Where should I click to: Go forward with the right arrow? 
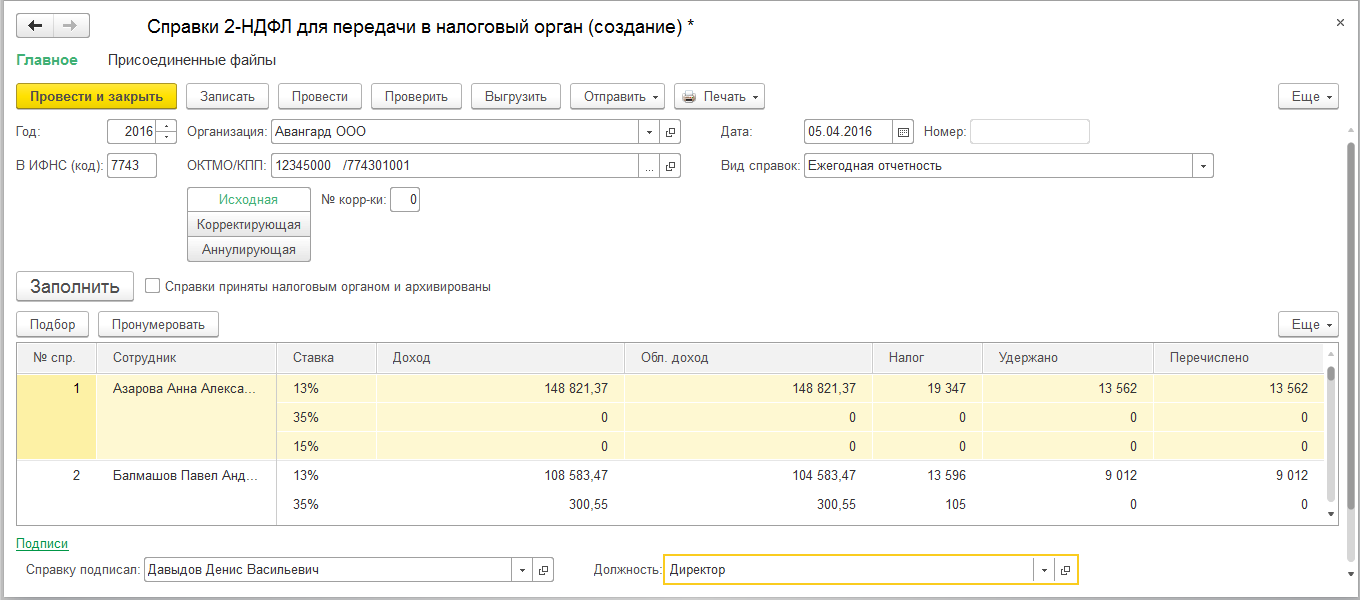(71, 26)
